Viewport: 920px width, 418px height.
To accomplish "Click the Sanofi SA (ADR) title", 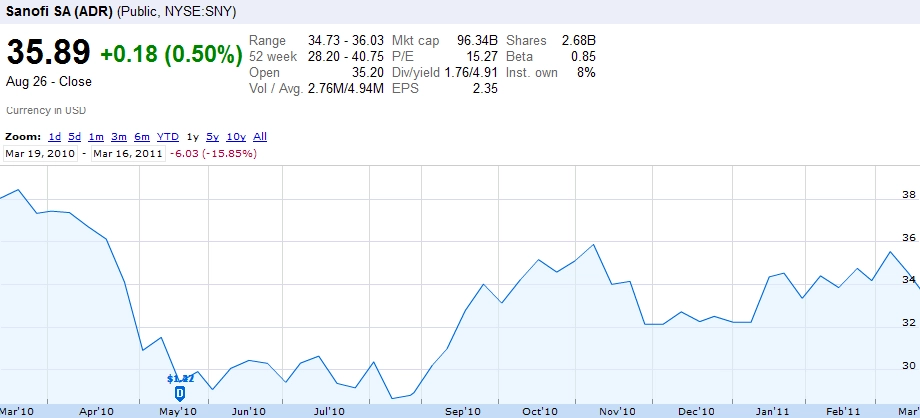I will coord(59,12).
